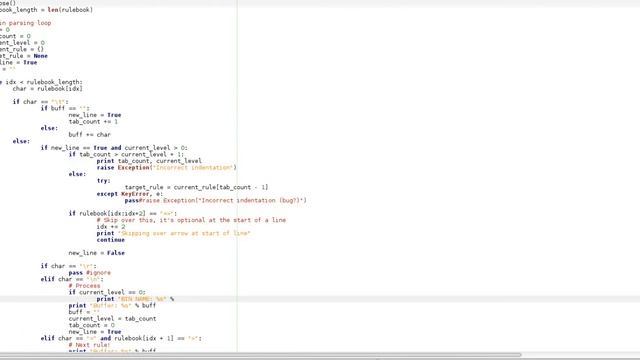This screenshot has height=360, width=640.
Task: Select the 'tab_count += 1' line
Action: pyautogui.click(x=93, y=122)
